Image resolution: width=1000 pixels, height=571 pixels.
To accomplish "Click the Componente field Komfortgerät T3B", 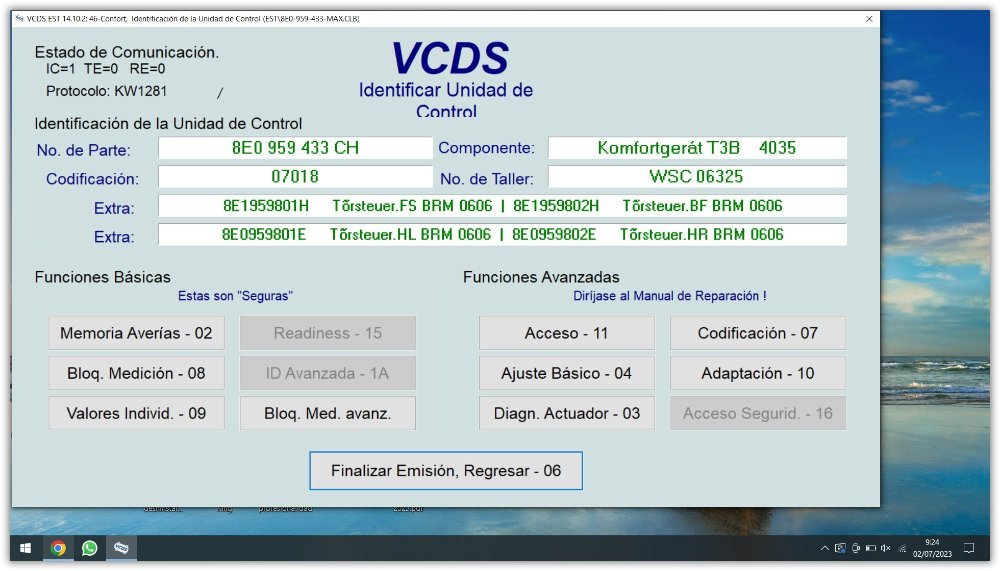I will pyautogui.click(x=697, y=148).
